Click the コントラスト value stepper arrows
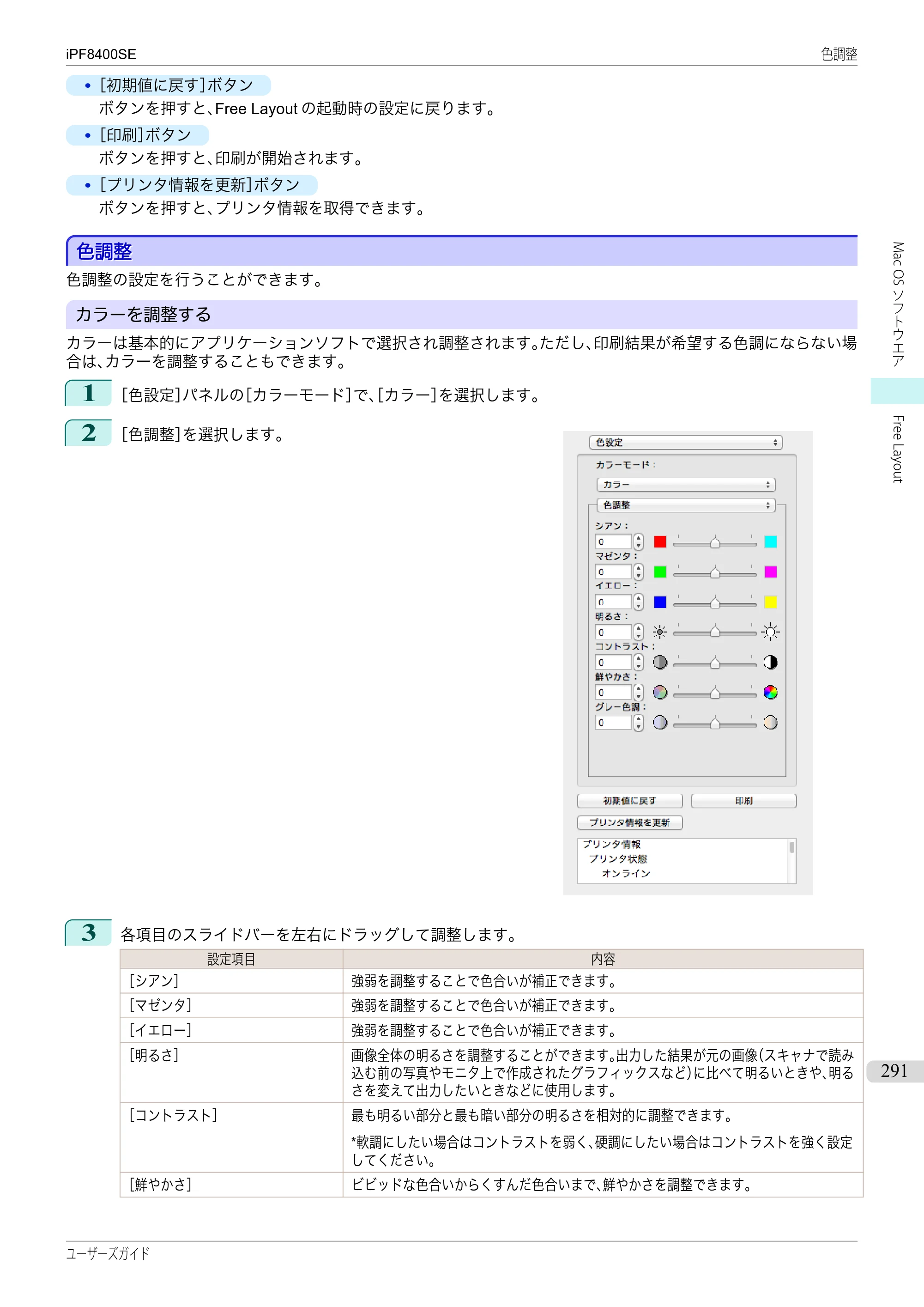The width and height of the screenshot is (924, 1307). coord(638,662)
